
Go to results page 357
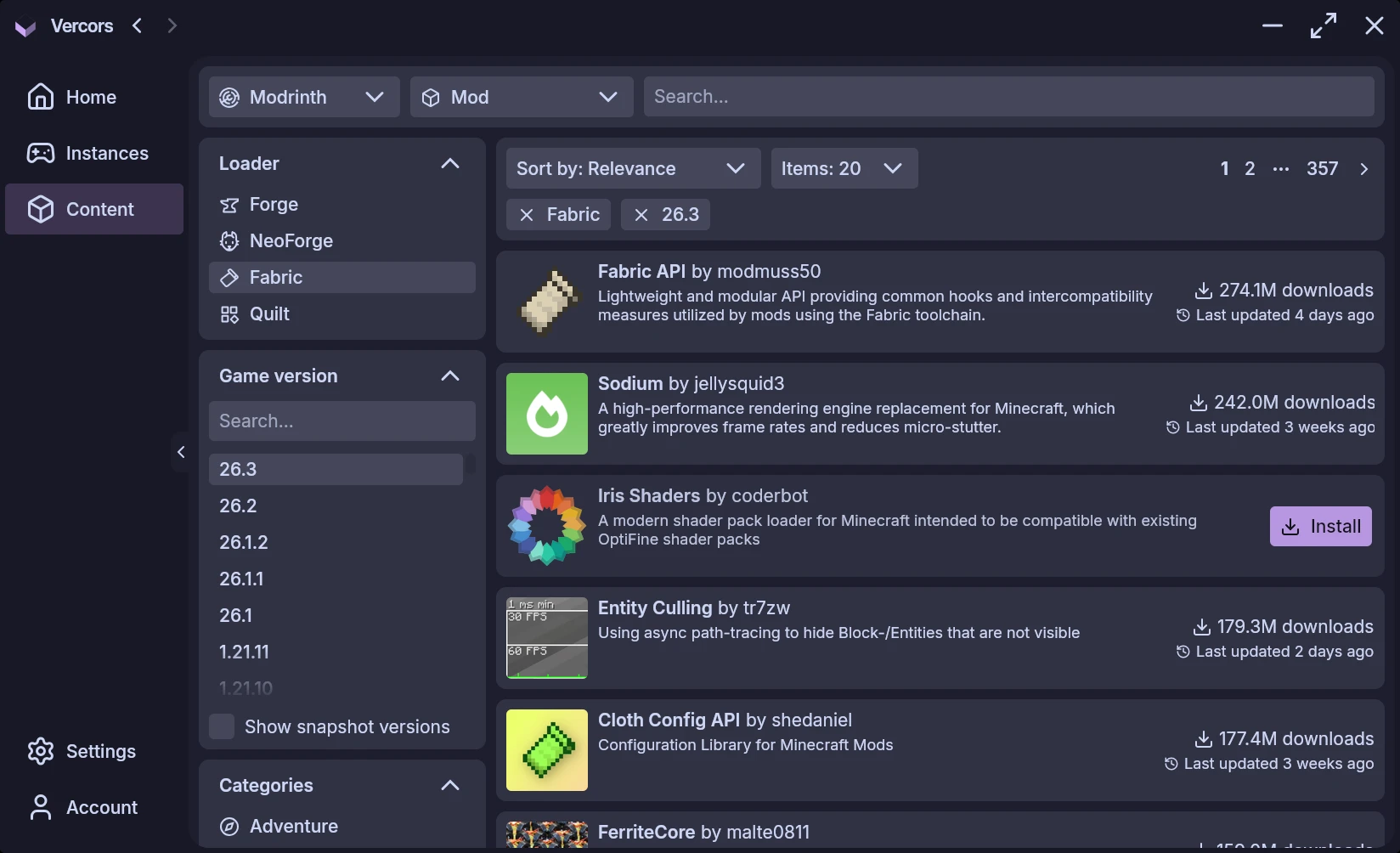[x=1322, y=168]
